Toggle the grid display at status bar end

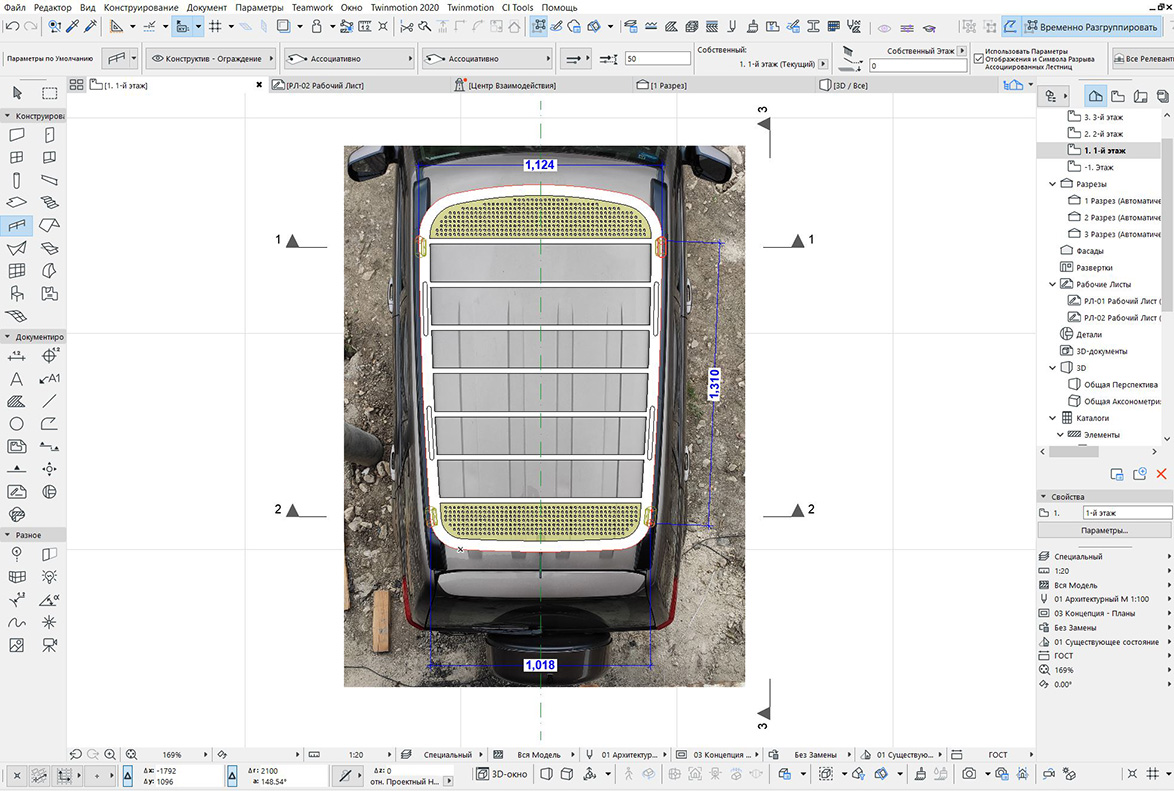[1153, 774]
